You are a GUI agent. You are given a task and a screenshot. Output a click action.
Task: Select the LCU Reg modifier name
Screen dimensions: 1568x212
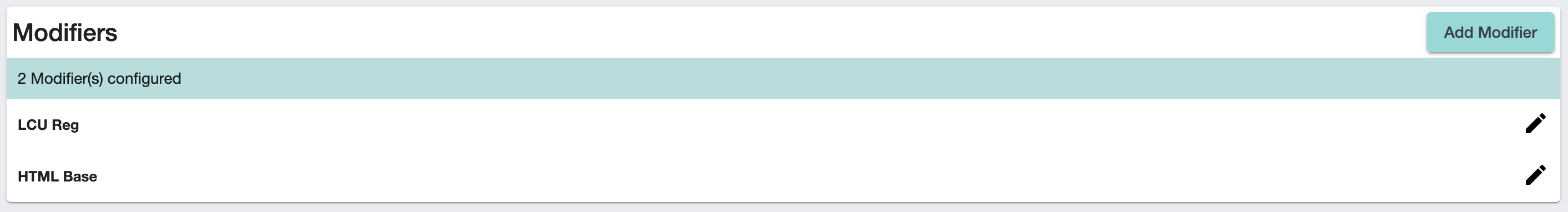coord(48,124)
